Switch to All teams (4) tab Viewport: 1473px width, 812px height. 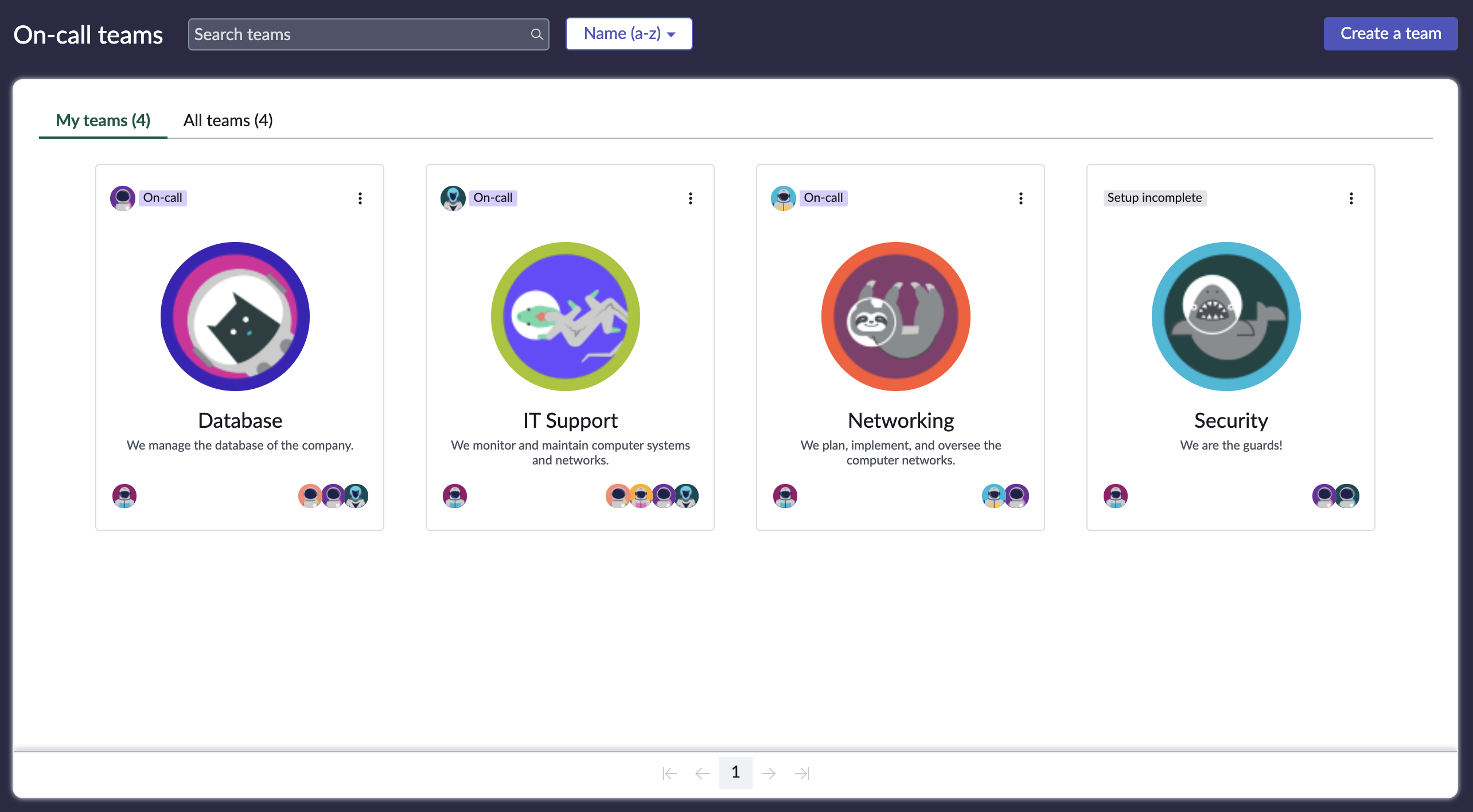pyautogui.click(x=228, y=120)
